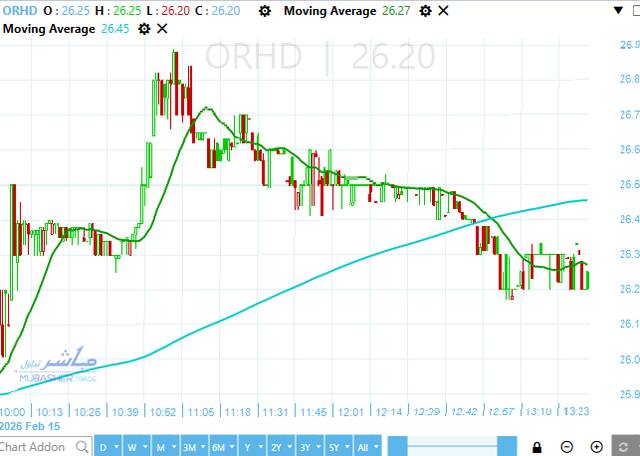Remove the Moving Average 26.45 indicator
The height and width of the screenshot is (456, 640).
[x=164, y=28]
